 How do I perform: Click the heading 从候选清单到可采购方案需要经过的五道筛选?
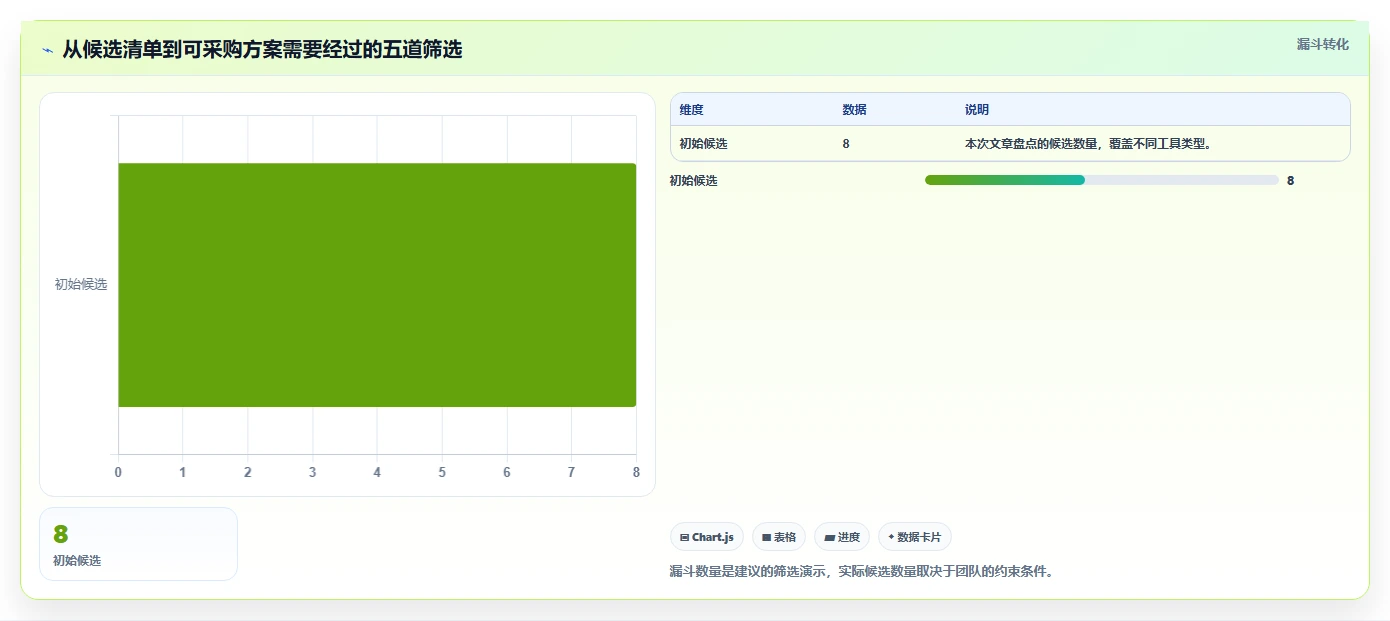tap(262, 49)
